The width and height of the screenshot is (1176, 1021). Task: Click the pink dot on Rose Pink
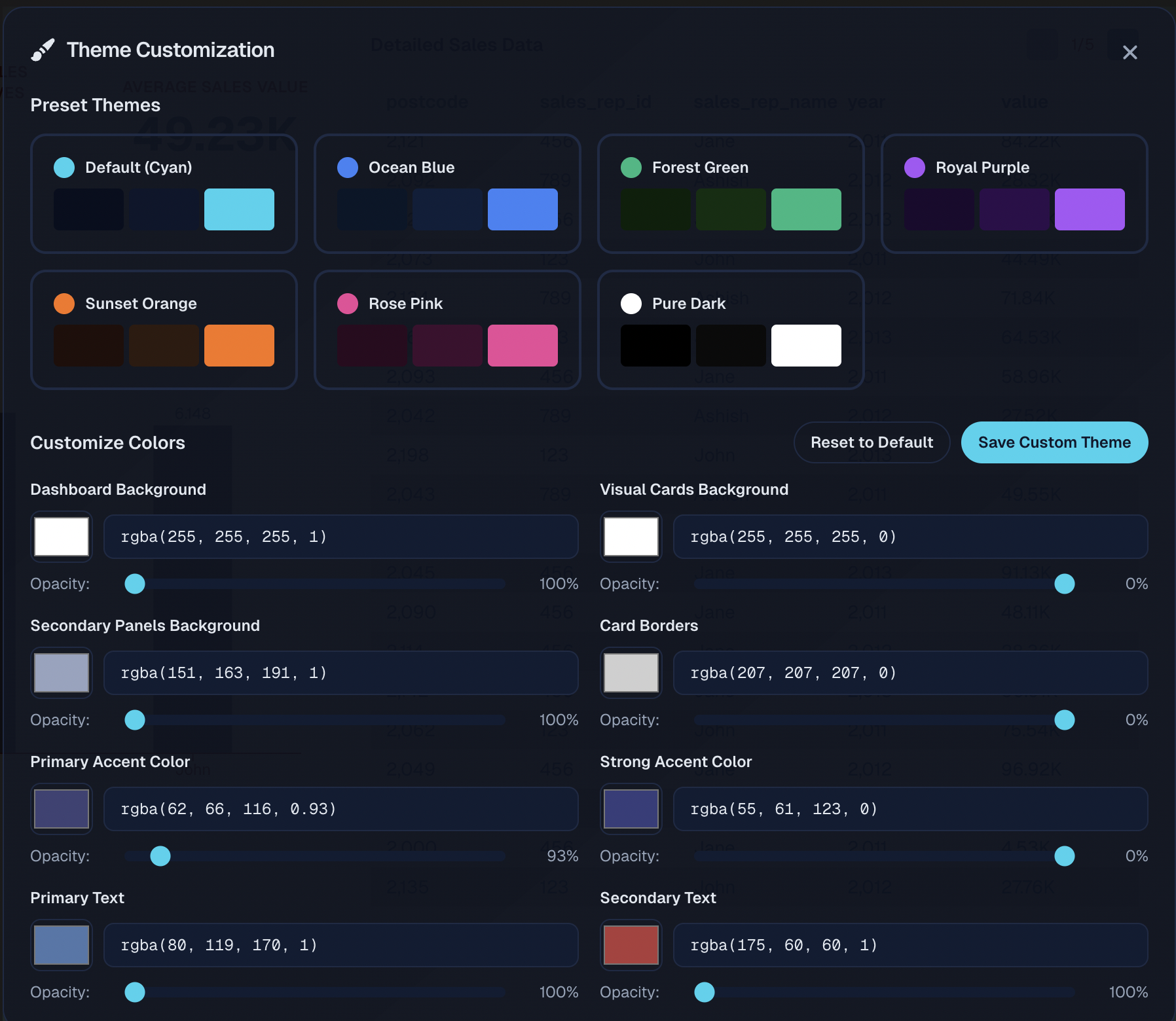click(x=348, y=303)
